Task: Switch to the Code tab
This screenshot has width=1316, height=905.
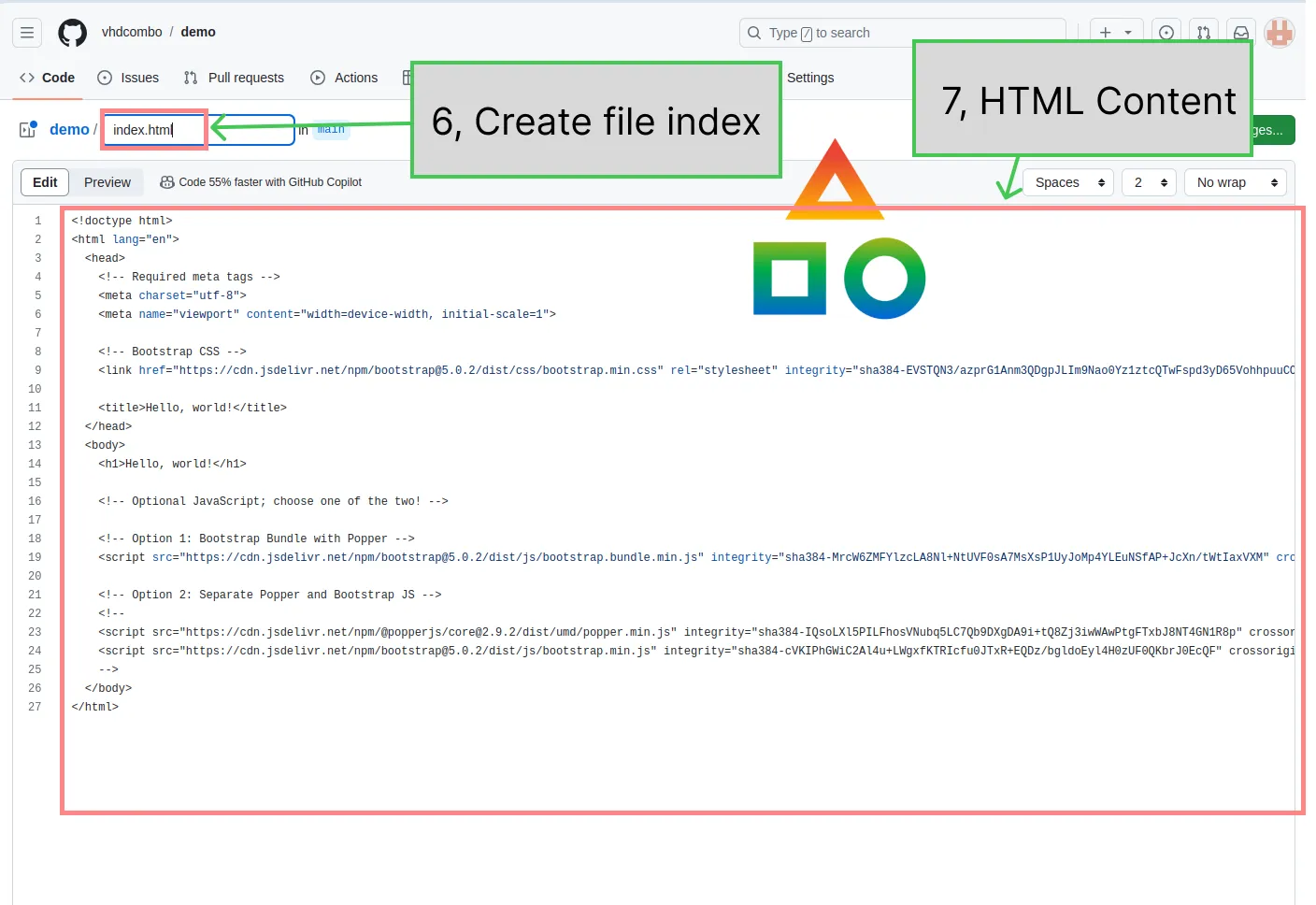Action: [x=48, y=78]
